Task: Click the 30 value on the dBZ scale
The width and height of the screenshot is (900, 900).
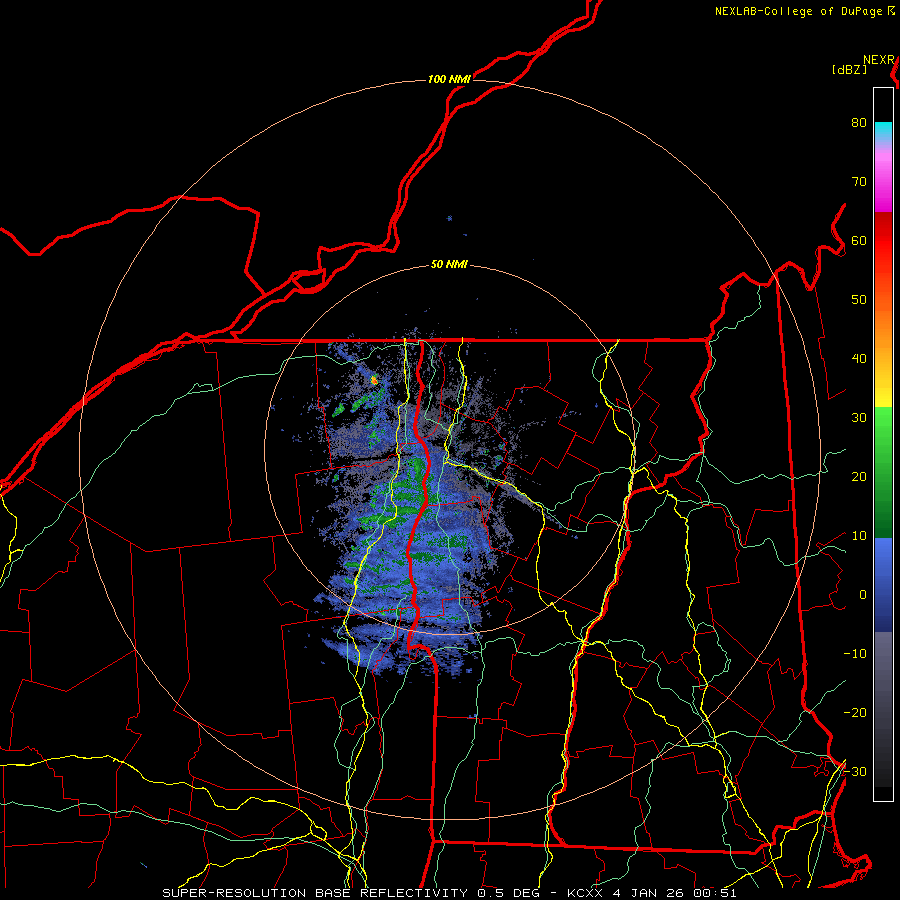Action: [x=859, y=418]
